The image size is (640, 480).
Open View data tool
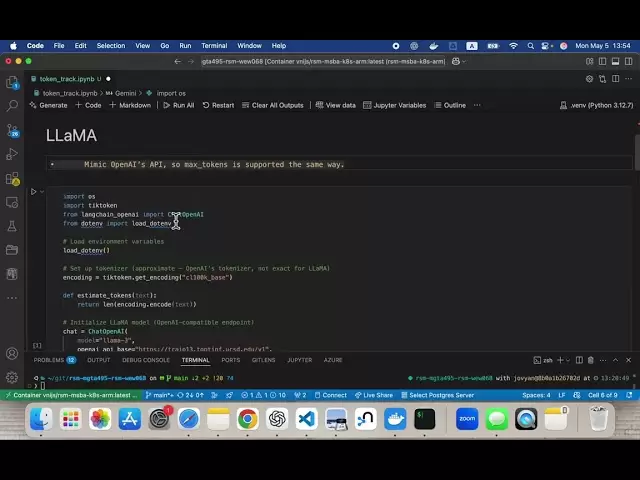point(336,105)
